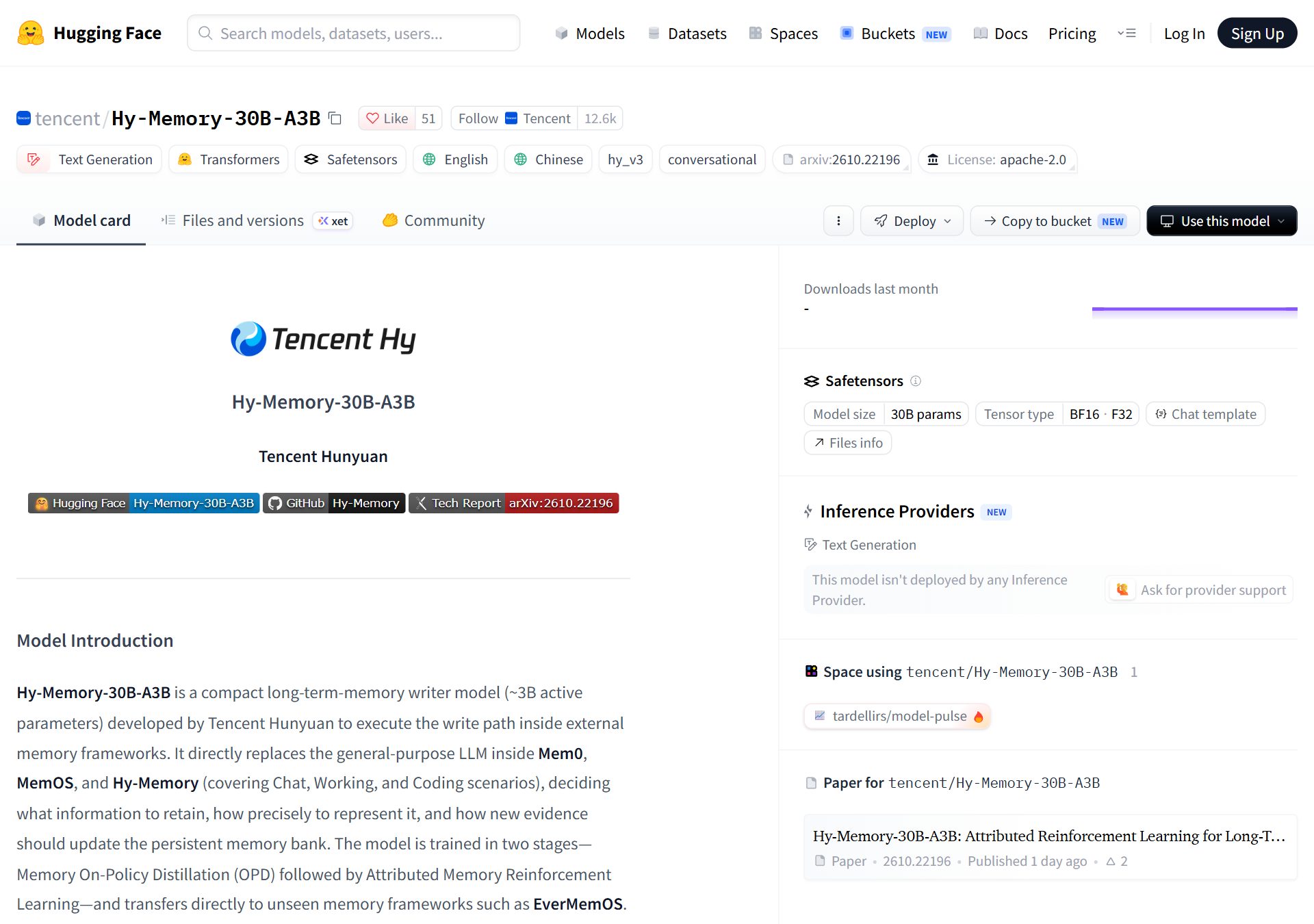
Task: Open the GitHub Hy-Memory badge
Action: (334, 503)
